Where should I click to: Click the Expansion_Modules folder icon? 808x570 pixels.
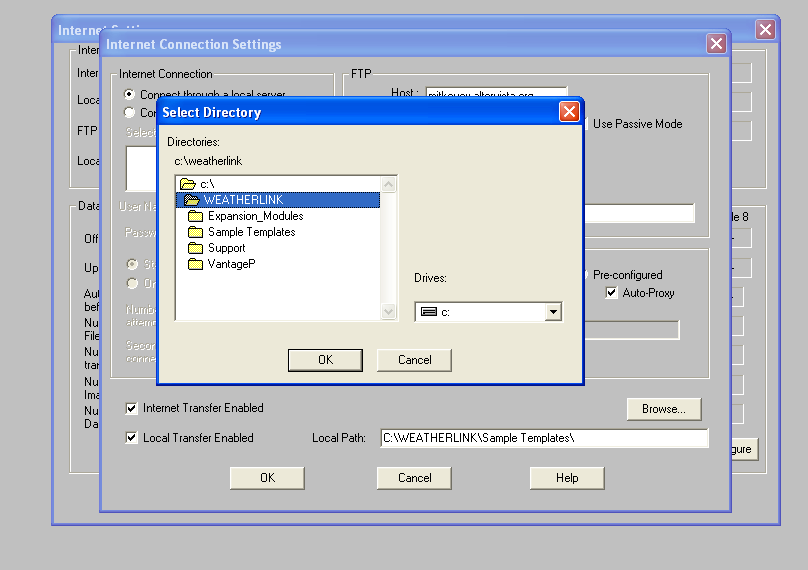(196, 216)
